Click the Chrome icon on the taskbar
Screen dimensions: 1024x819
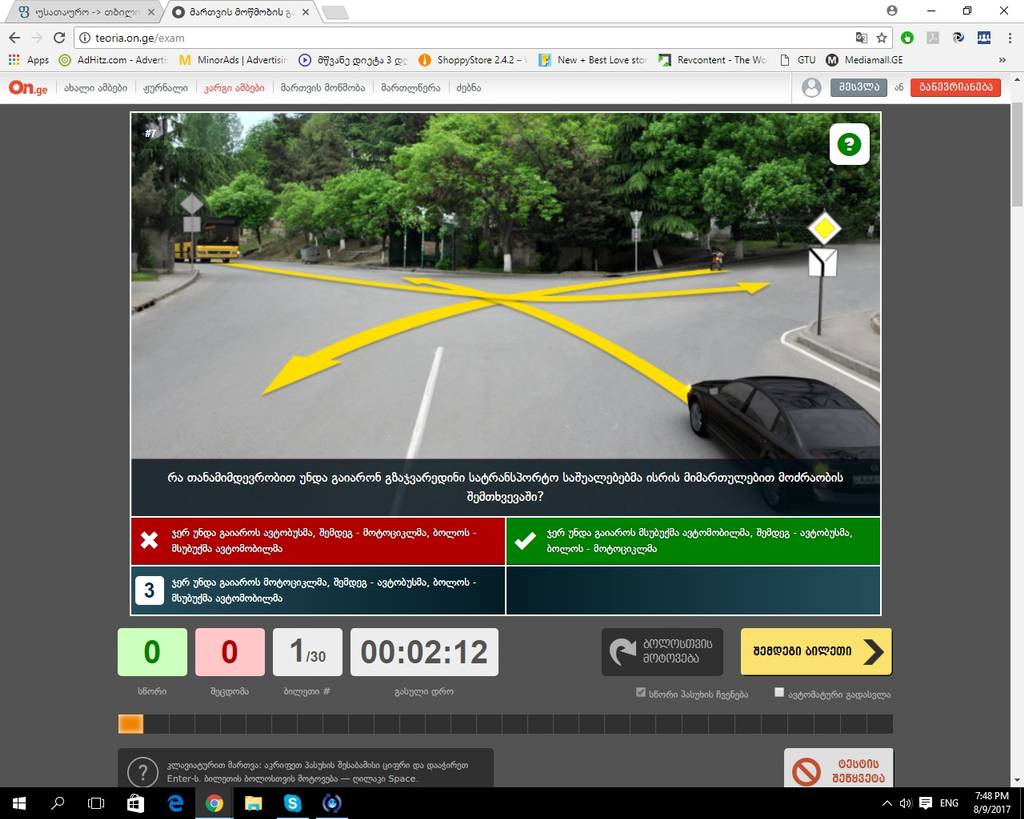(214, 803)
